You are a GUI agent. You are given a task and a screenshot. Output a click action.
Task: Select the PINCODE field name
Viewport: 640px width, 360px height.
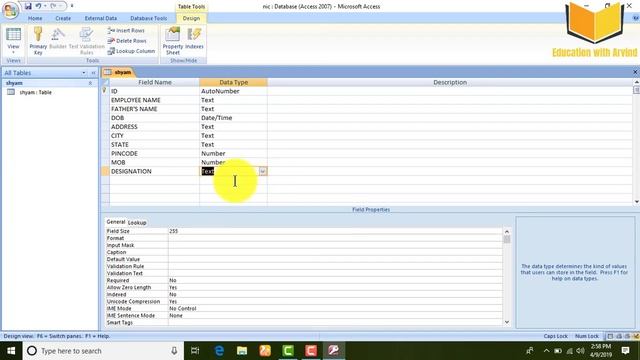click(154, 154)
